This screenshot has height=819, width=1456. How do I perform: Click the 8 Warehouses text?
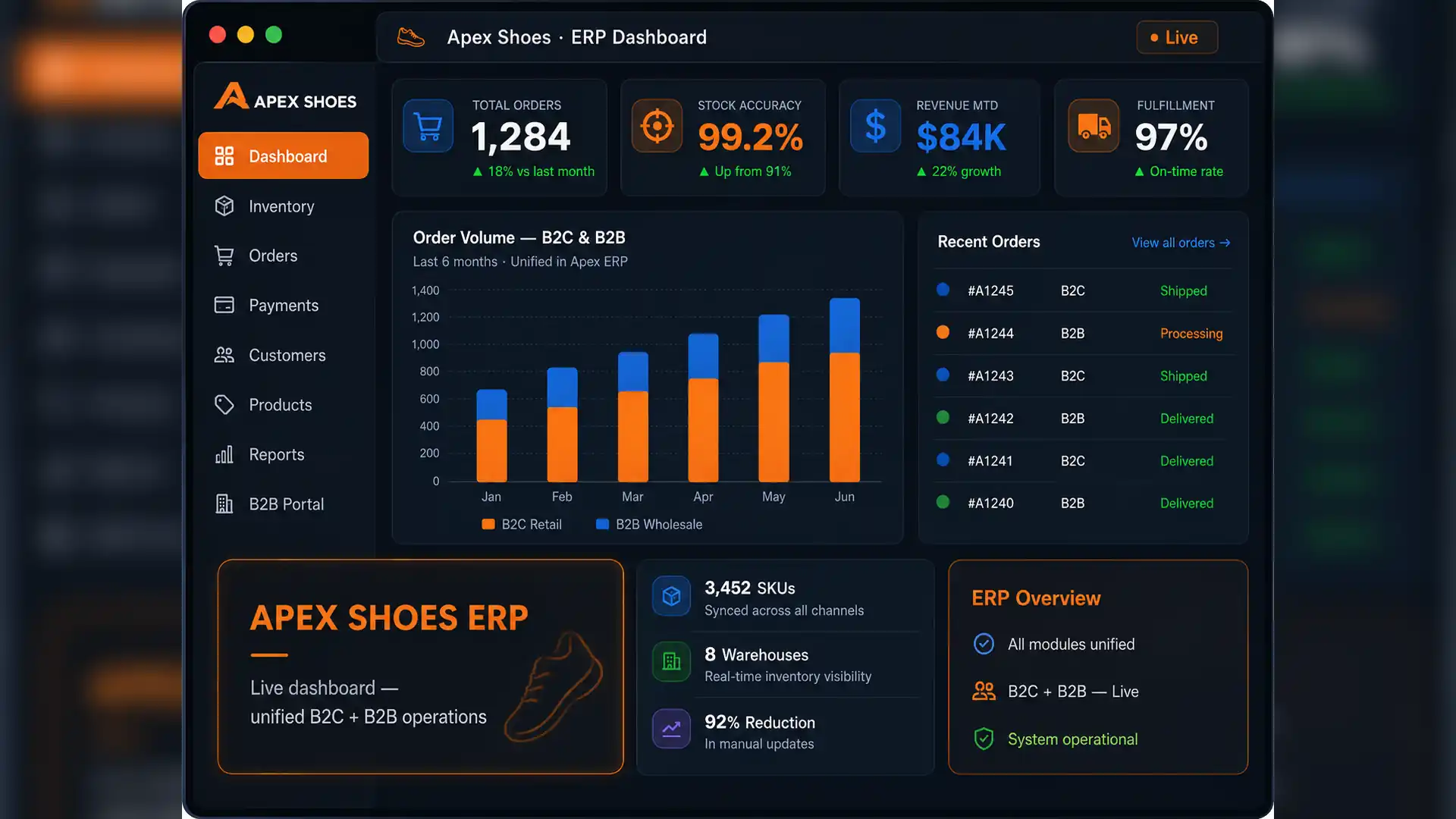tap(756, 654)
